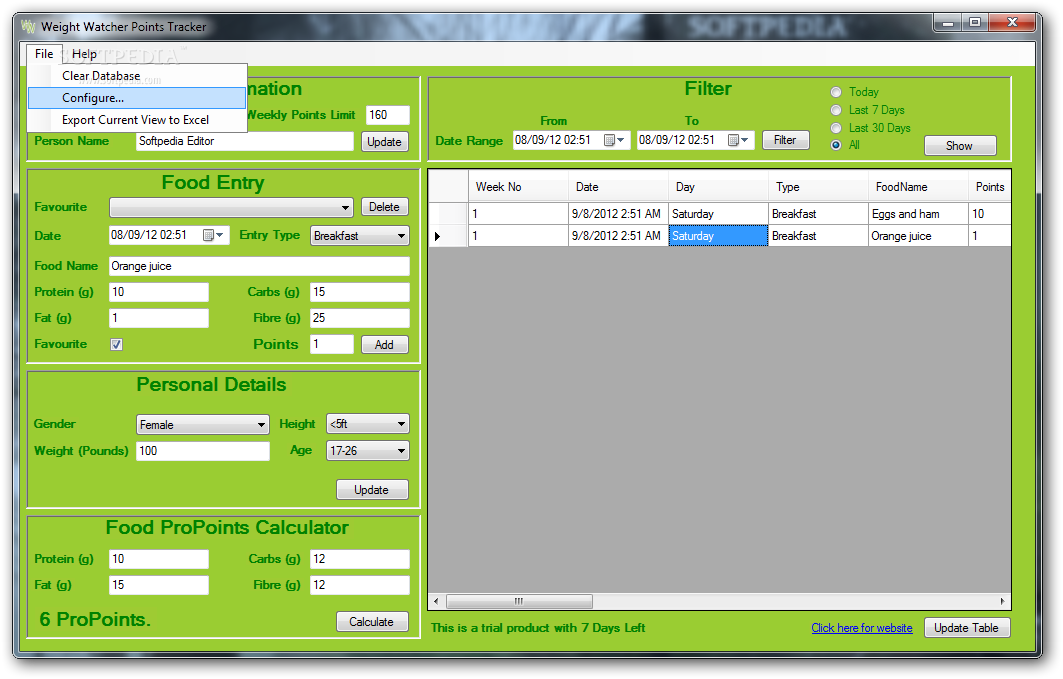Image resolution: width=1063 pixels, height=679 pixels.
Task: Click the Day column header
Action: (718, 186)
